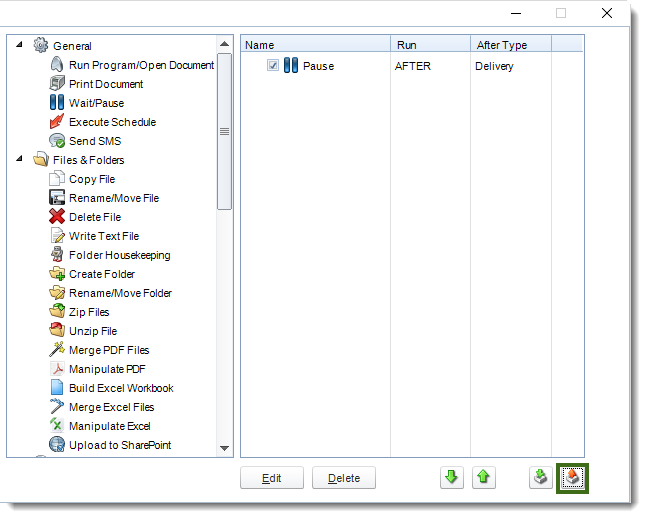This screenshot has width=646, height=518.
Task: Select Run Program/Open Document text
Action: point(141,65)
